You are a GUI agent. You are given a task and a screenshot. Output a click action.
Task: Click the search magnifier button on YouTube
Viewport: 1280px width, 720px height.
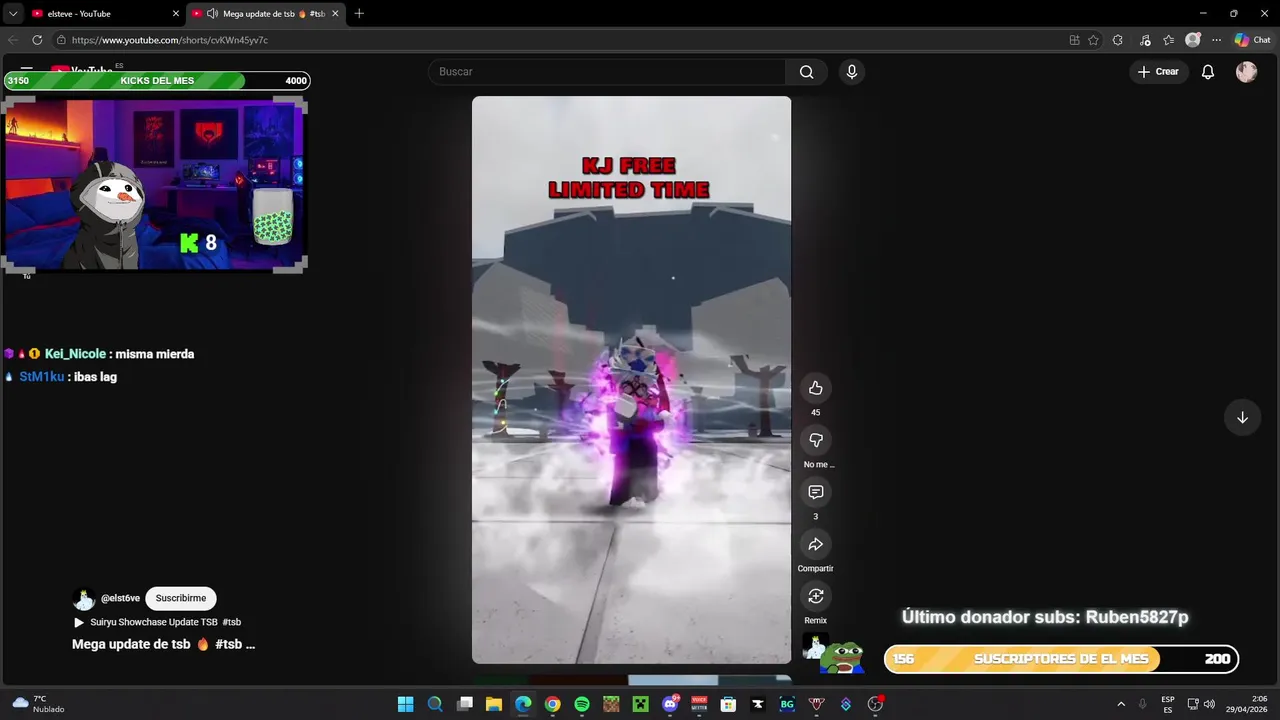(807, 72)
